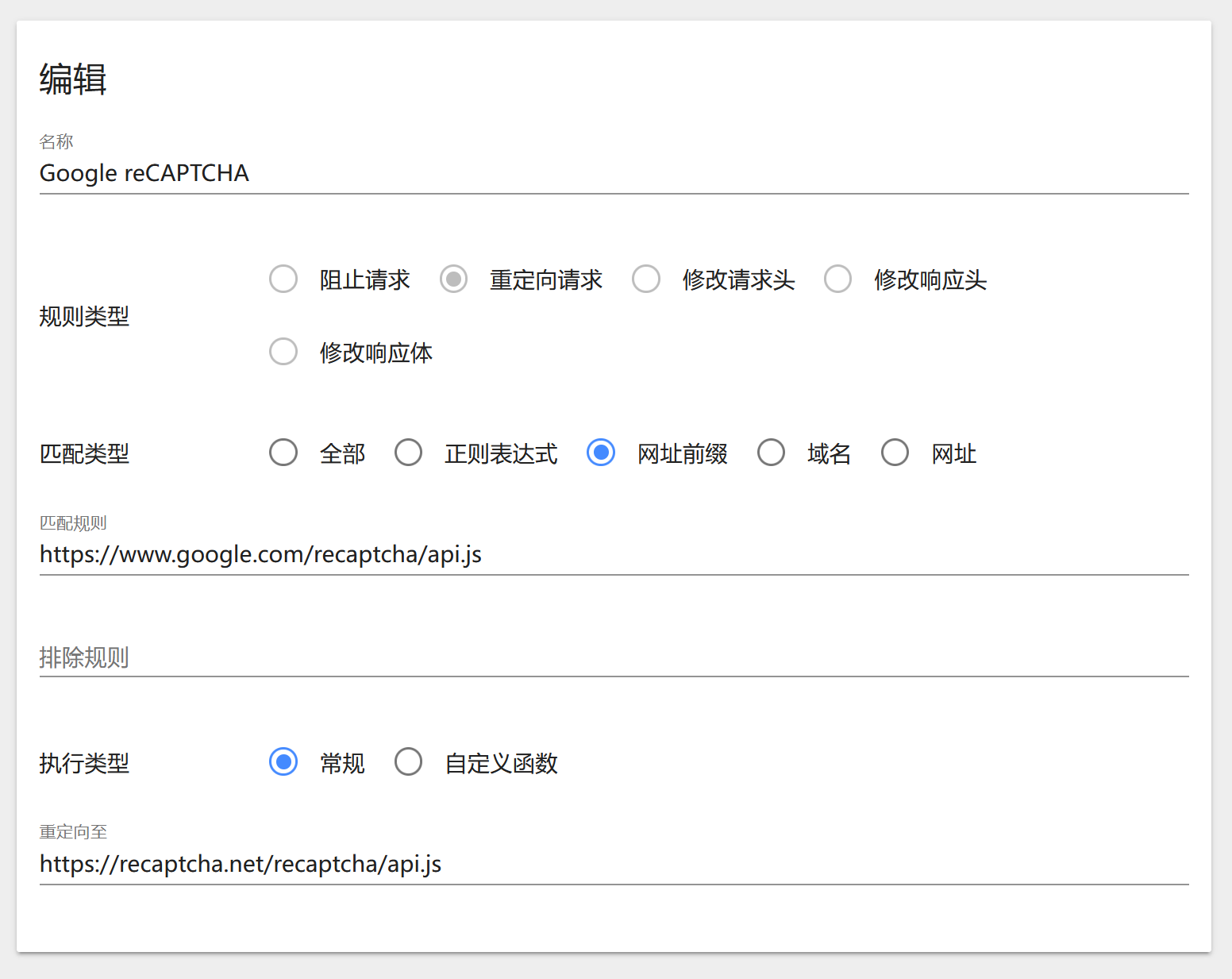This screenshot has width=1232, height=979.
Task: Select the 修改响应体 radio option
Action: tap(283, 352)
